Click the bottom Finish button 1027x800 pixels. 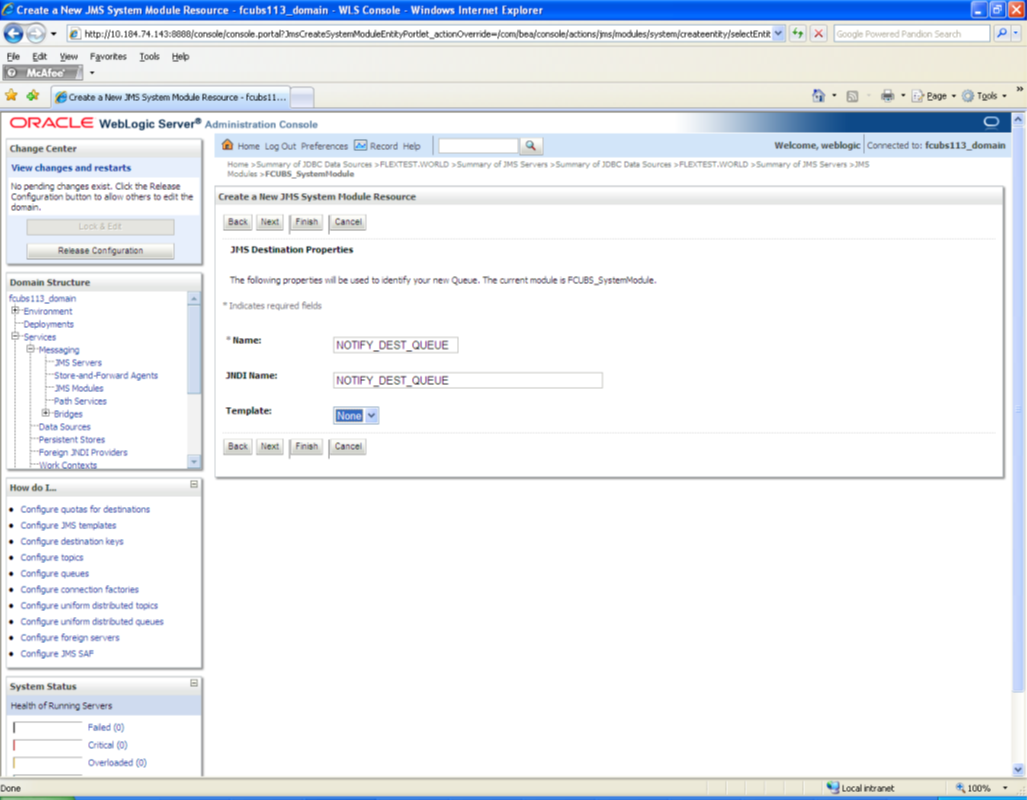[x=306, y=447]
